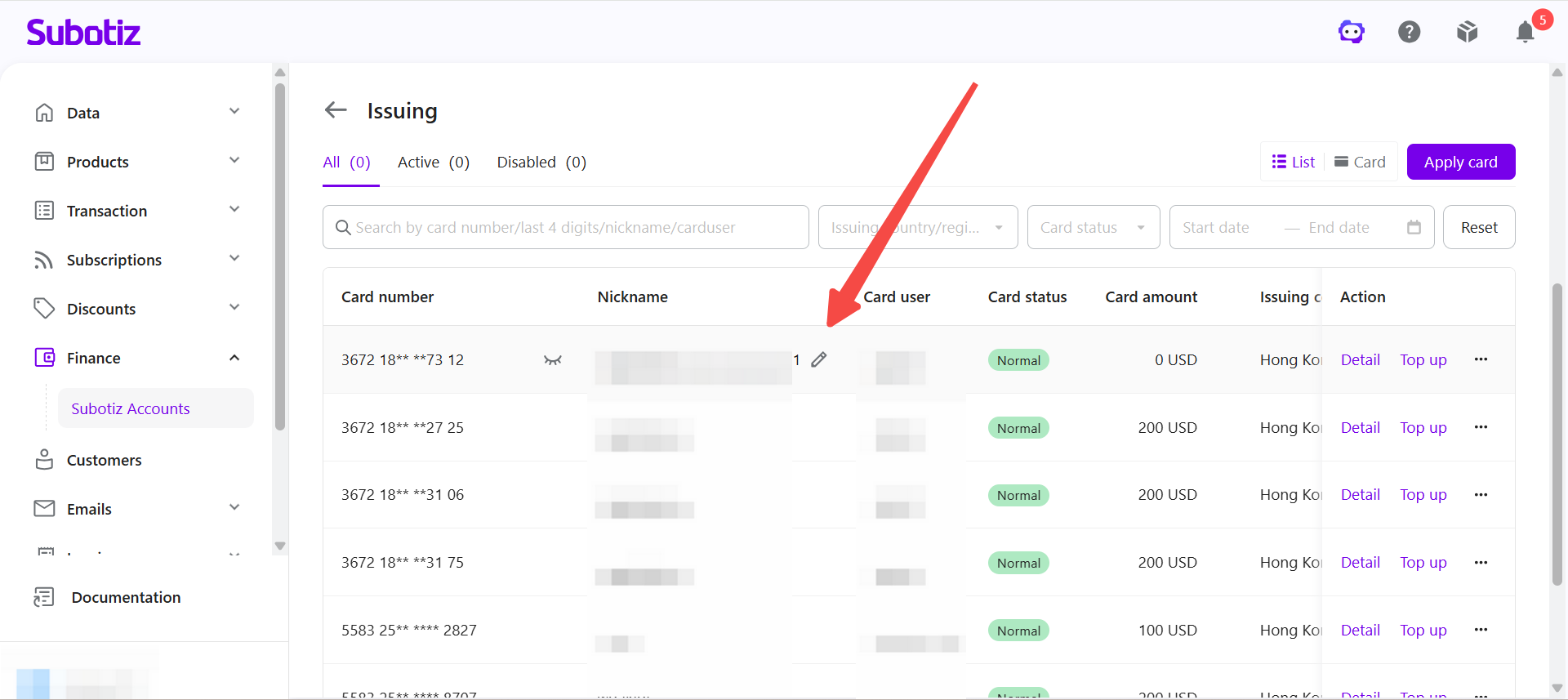
Task: Click card number 3672 18** **31 06
Action: click(x=403, y=495)
